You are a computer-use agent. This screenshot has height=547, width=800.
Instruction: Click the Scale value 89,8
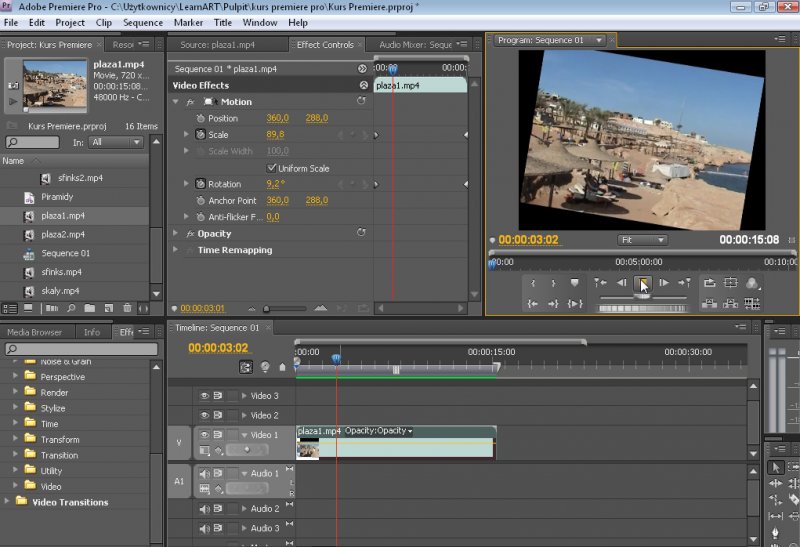275,134
